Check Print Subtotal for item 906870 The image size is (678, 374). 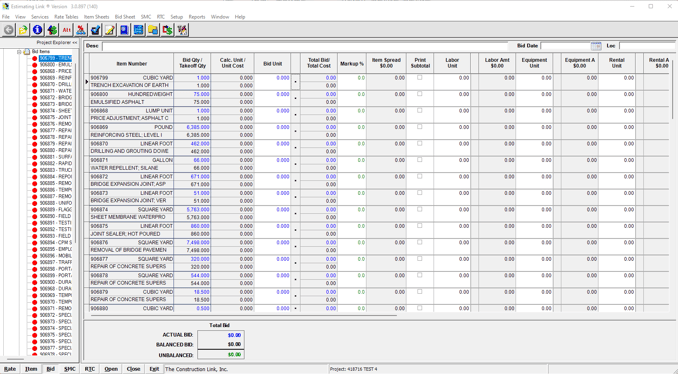tap(419, 143)
